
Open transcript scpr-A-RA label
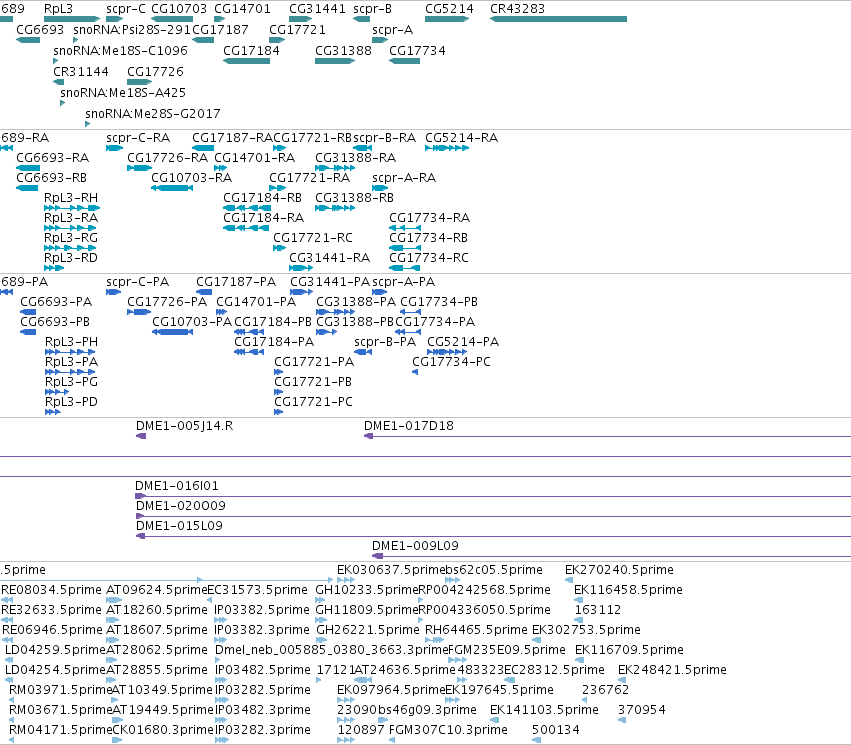pos(404,178)
